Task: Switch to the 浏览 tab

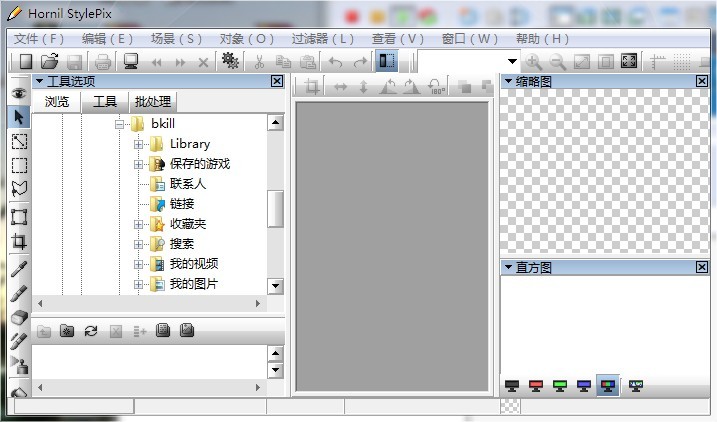Action: pos(57,101)
